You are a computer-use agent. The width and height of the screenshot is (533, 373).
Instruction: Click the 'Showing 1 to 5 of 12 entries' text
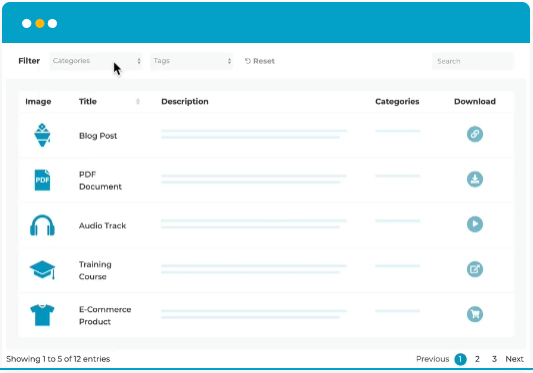(x=58, y=359)
